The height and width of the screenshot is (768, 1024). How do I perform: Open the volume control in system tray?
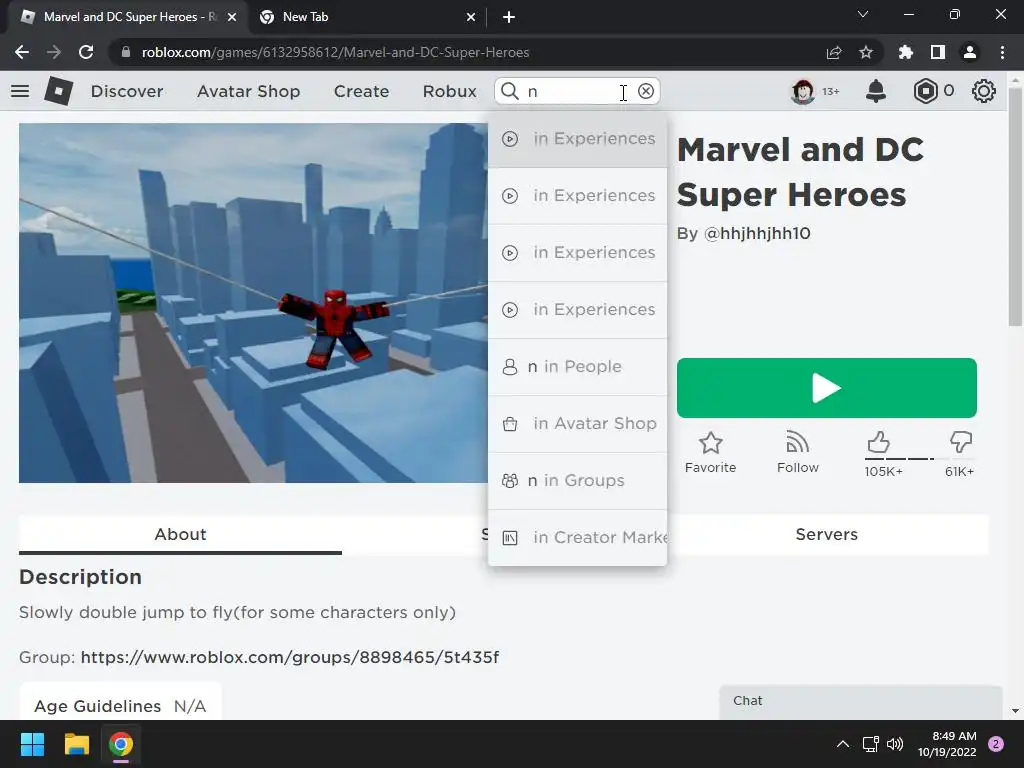click(x=895, y=744)
